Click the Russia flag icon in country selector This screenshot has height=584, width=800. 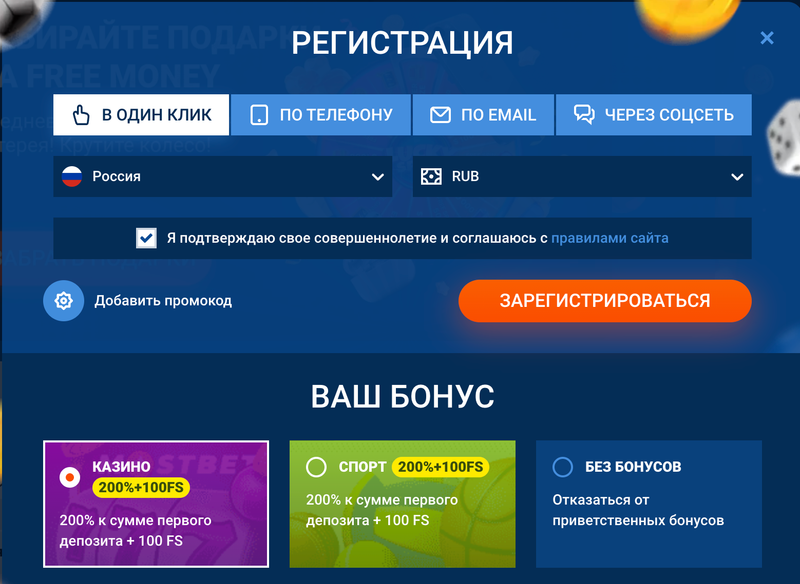[71, 176]
